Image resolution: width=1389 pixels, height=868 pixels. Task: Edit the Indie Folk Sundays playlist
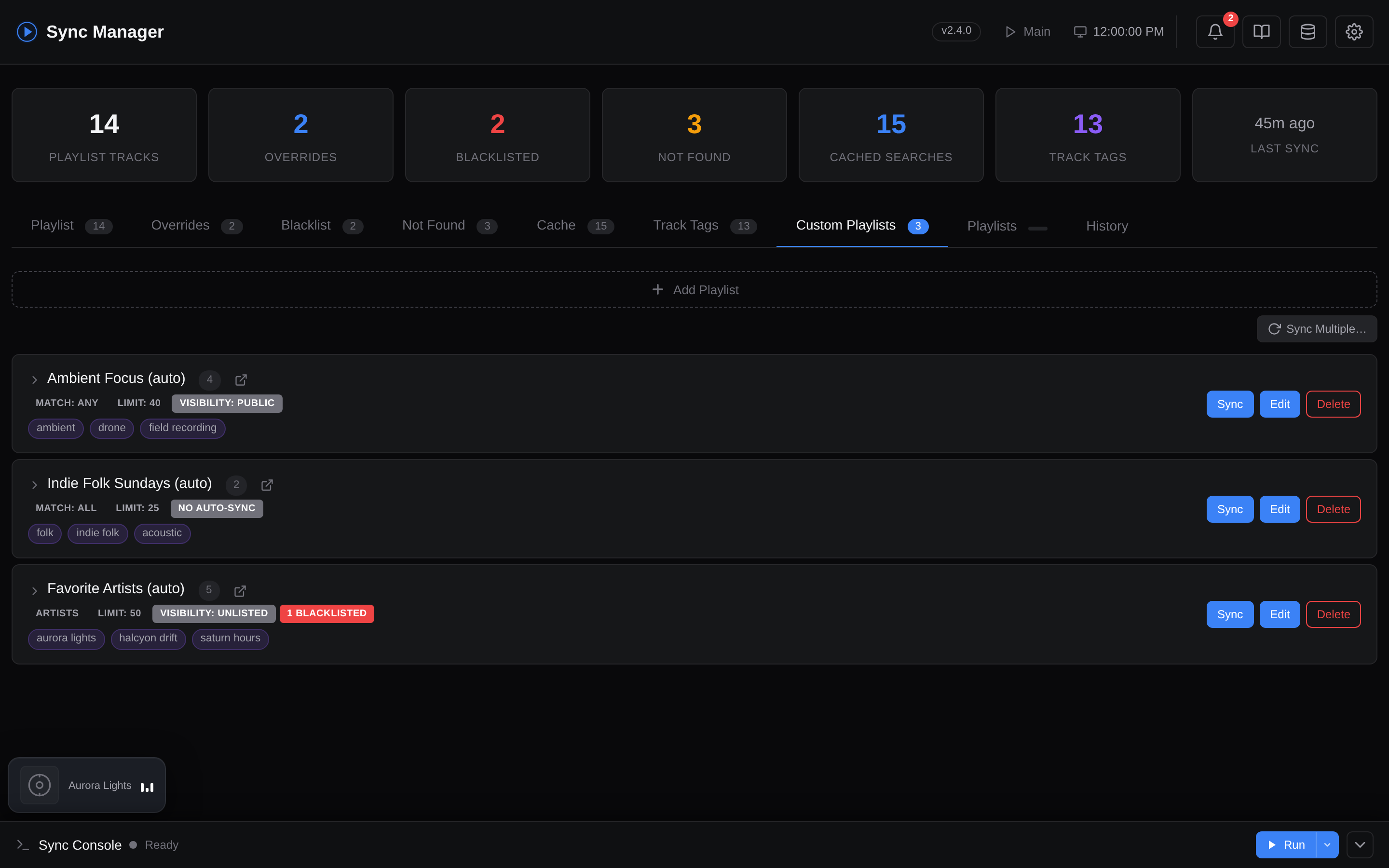[1280, 509]
